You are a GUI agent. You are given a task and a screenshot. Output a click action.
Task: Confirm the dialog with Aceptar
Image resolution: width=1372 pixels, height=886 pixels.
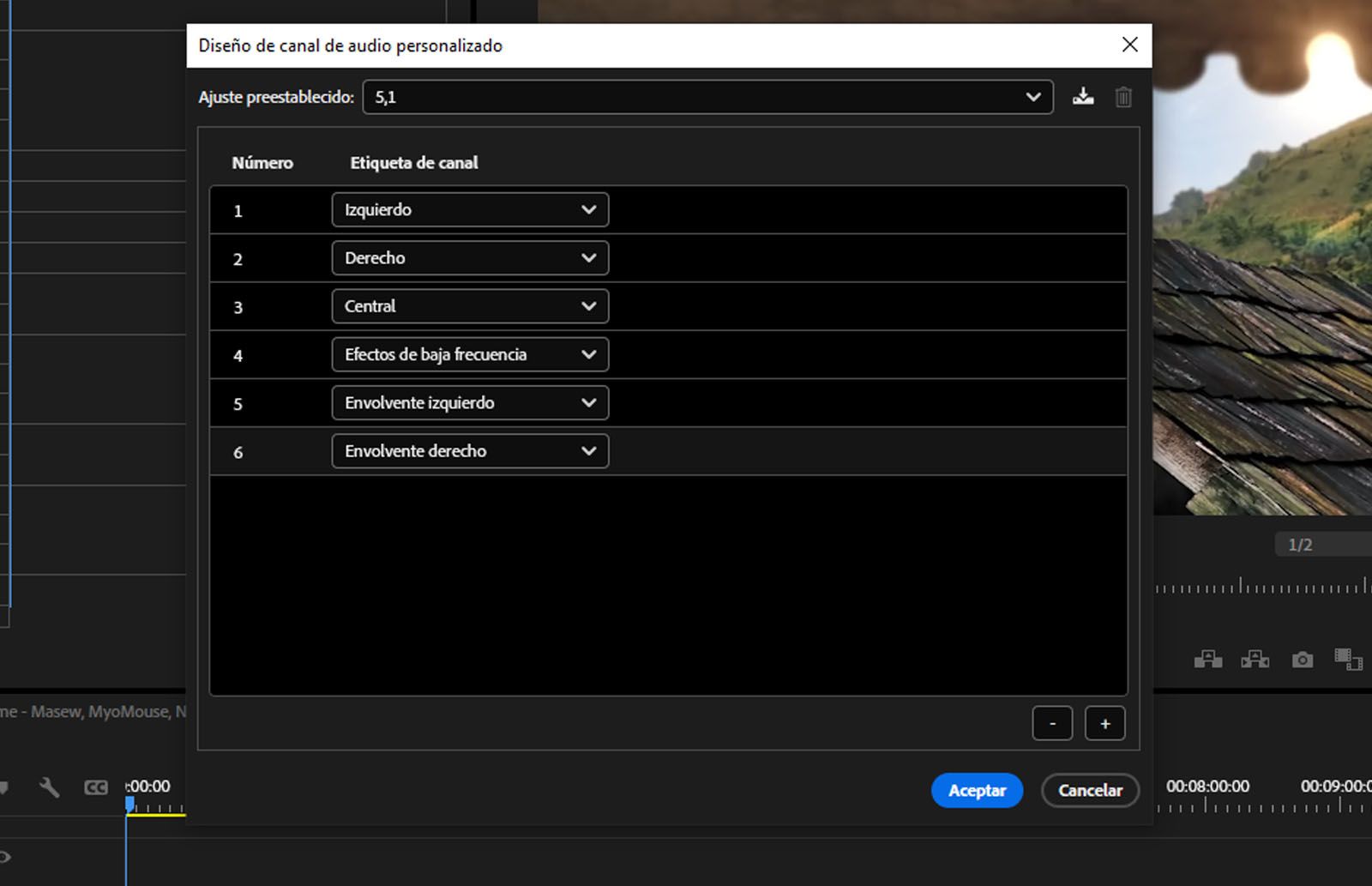coord(977,790)
